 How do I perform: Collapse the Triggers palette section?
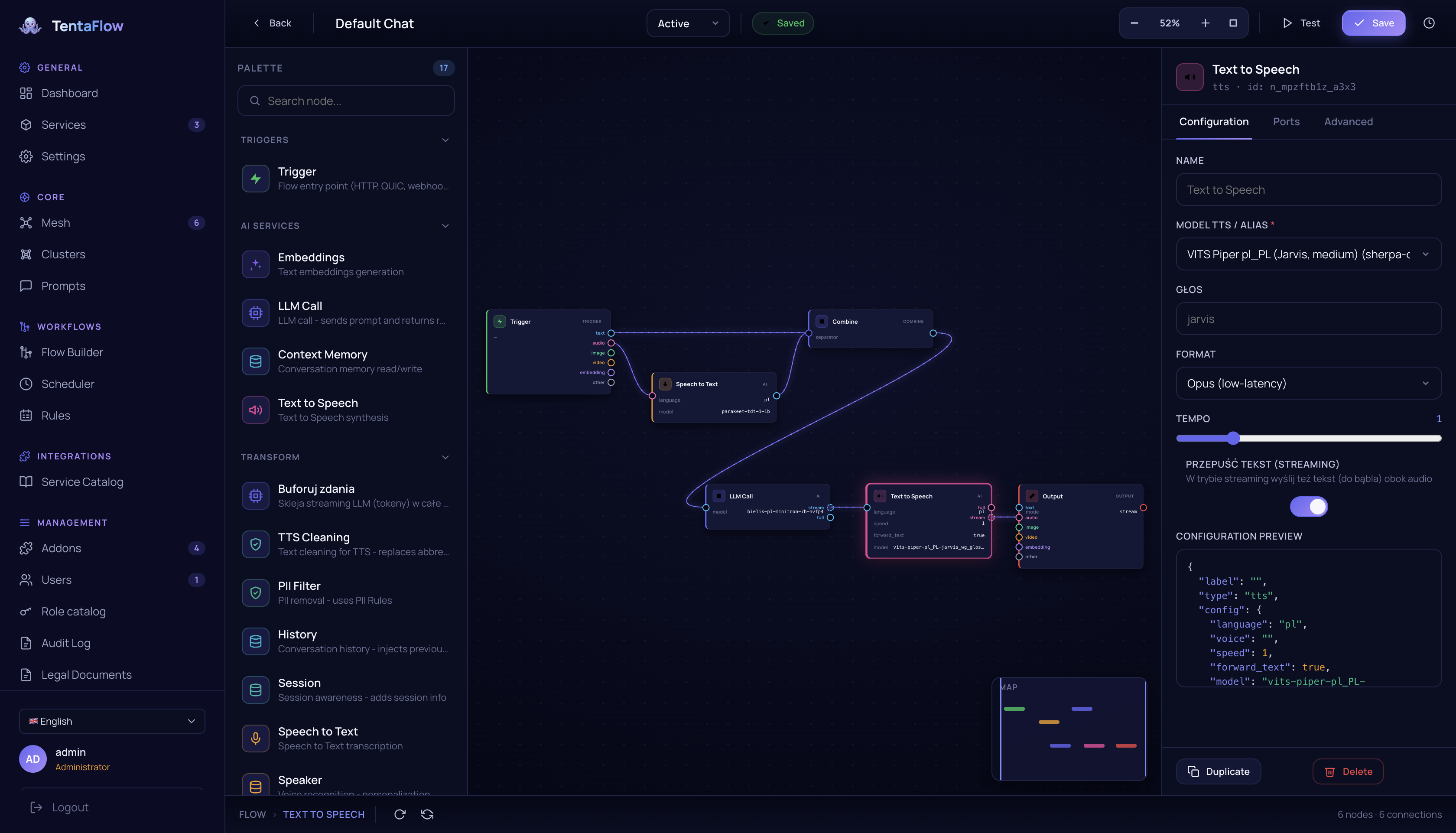coord(445,140)
